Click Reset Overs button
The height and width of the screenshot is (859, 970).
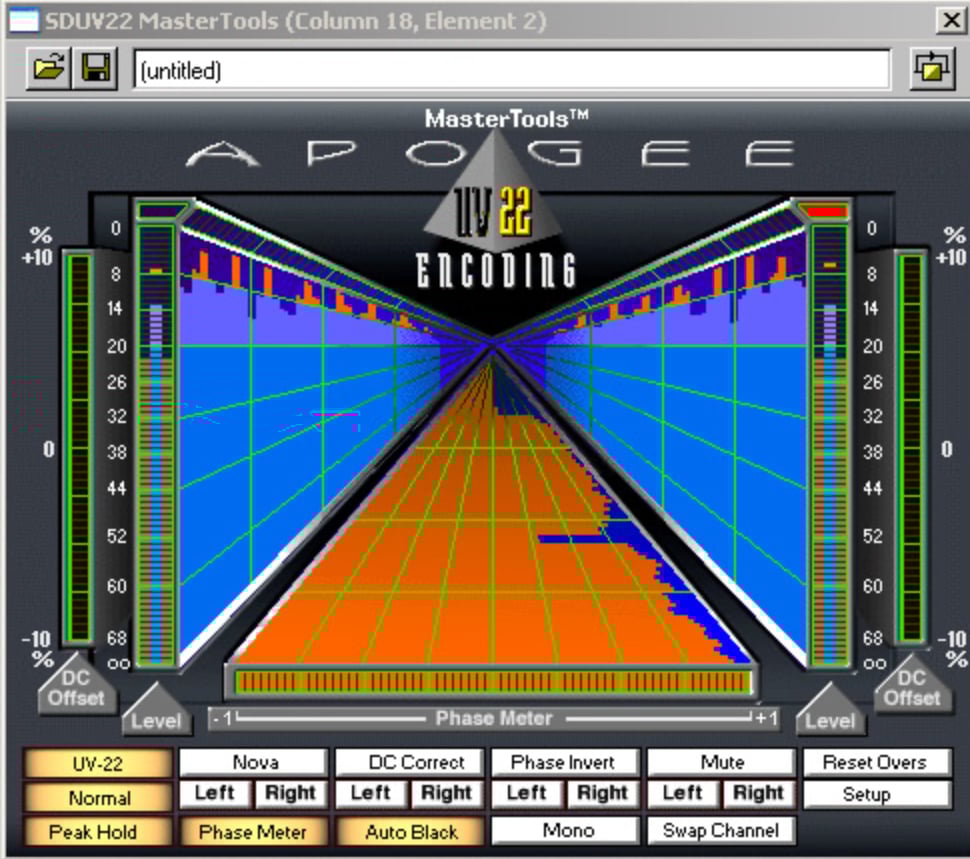pos(877,762)
